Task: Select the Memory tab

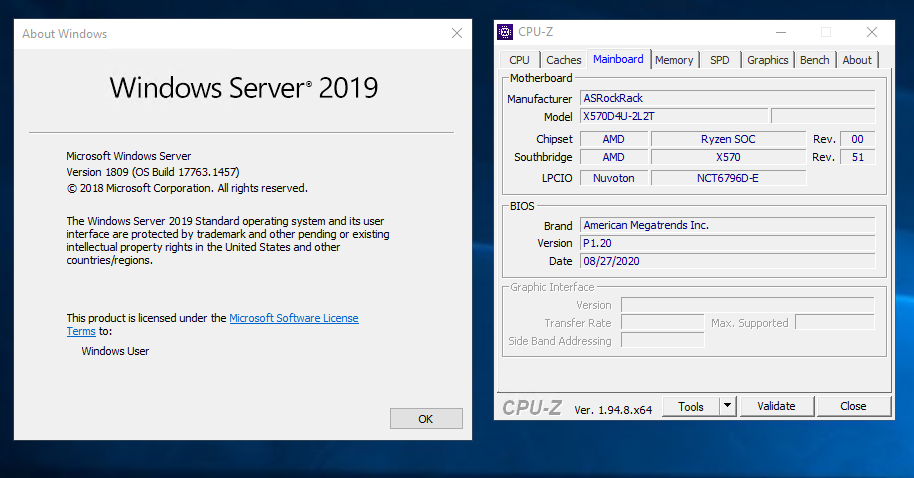Action: (674, 60)
